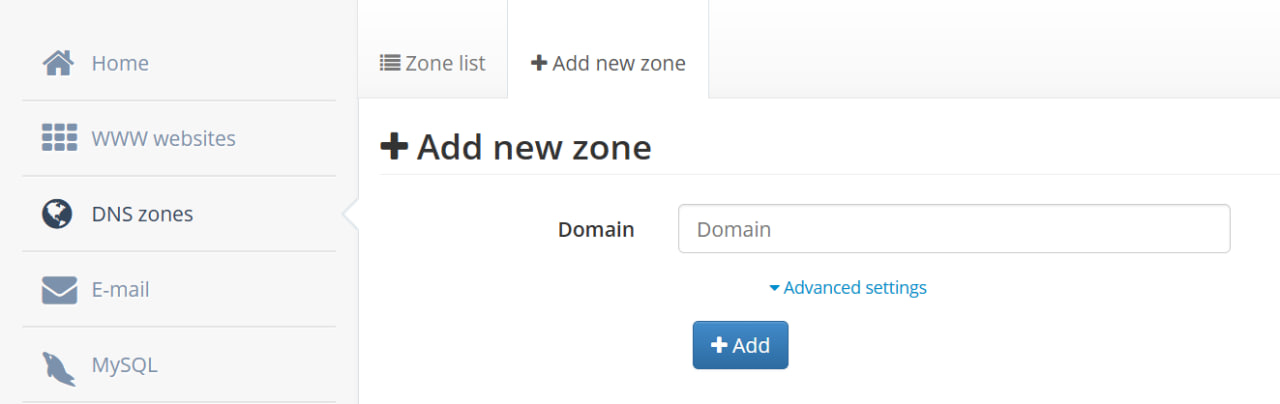The image size is (1280, 404).
Task: Click the list icon on Zone list tab
Action: 390,63
